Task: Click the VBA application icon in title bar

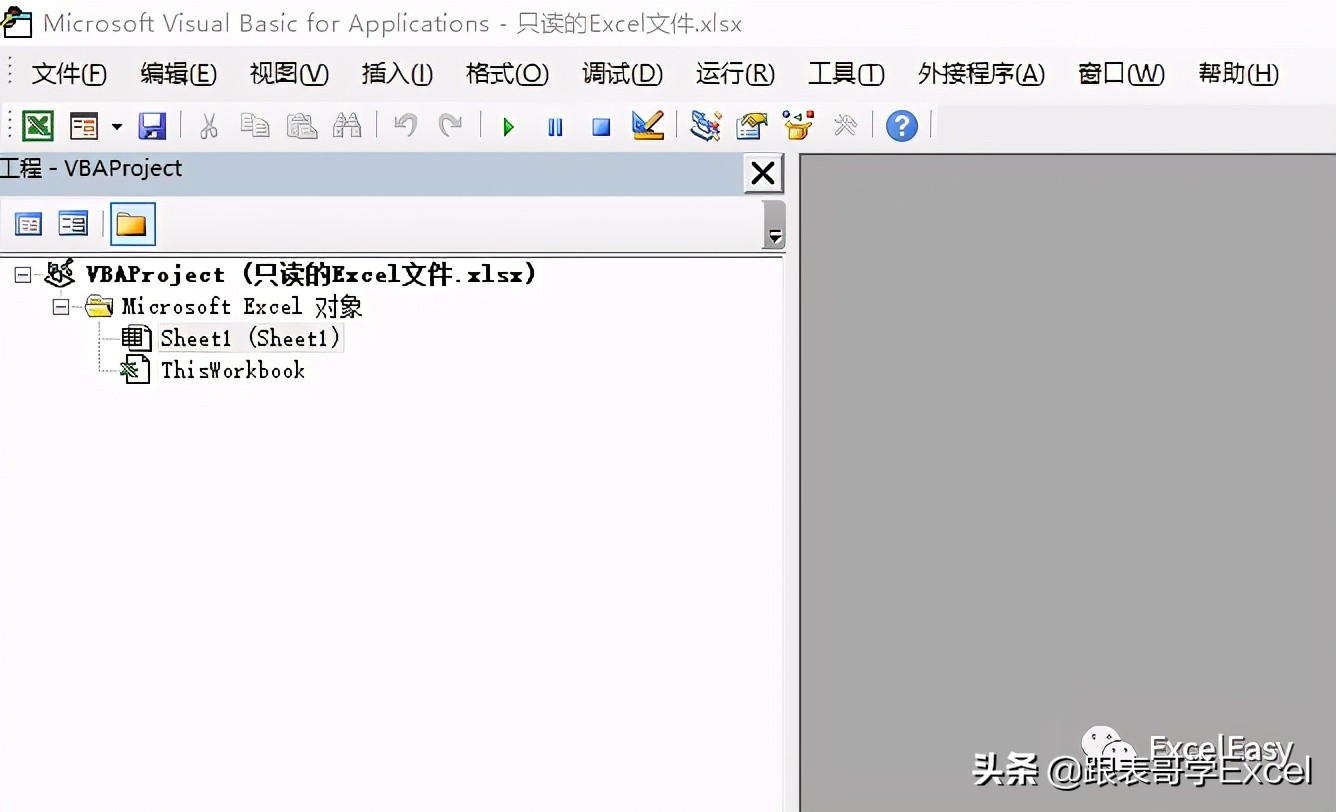Action: (16, 21)
